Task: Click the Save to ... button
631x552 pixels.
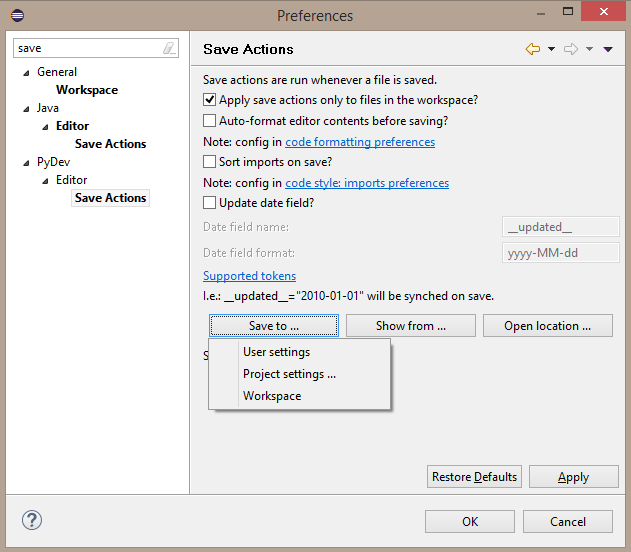Action: point(274,325)
